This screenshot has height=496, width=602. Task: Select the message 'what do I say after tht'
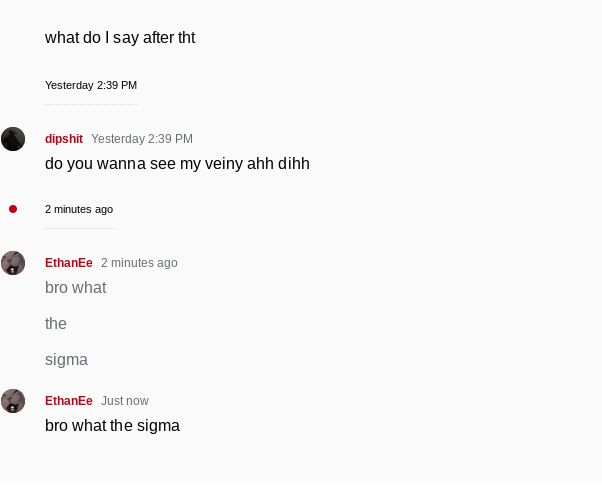tap(120, 38)
